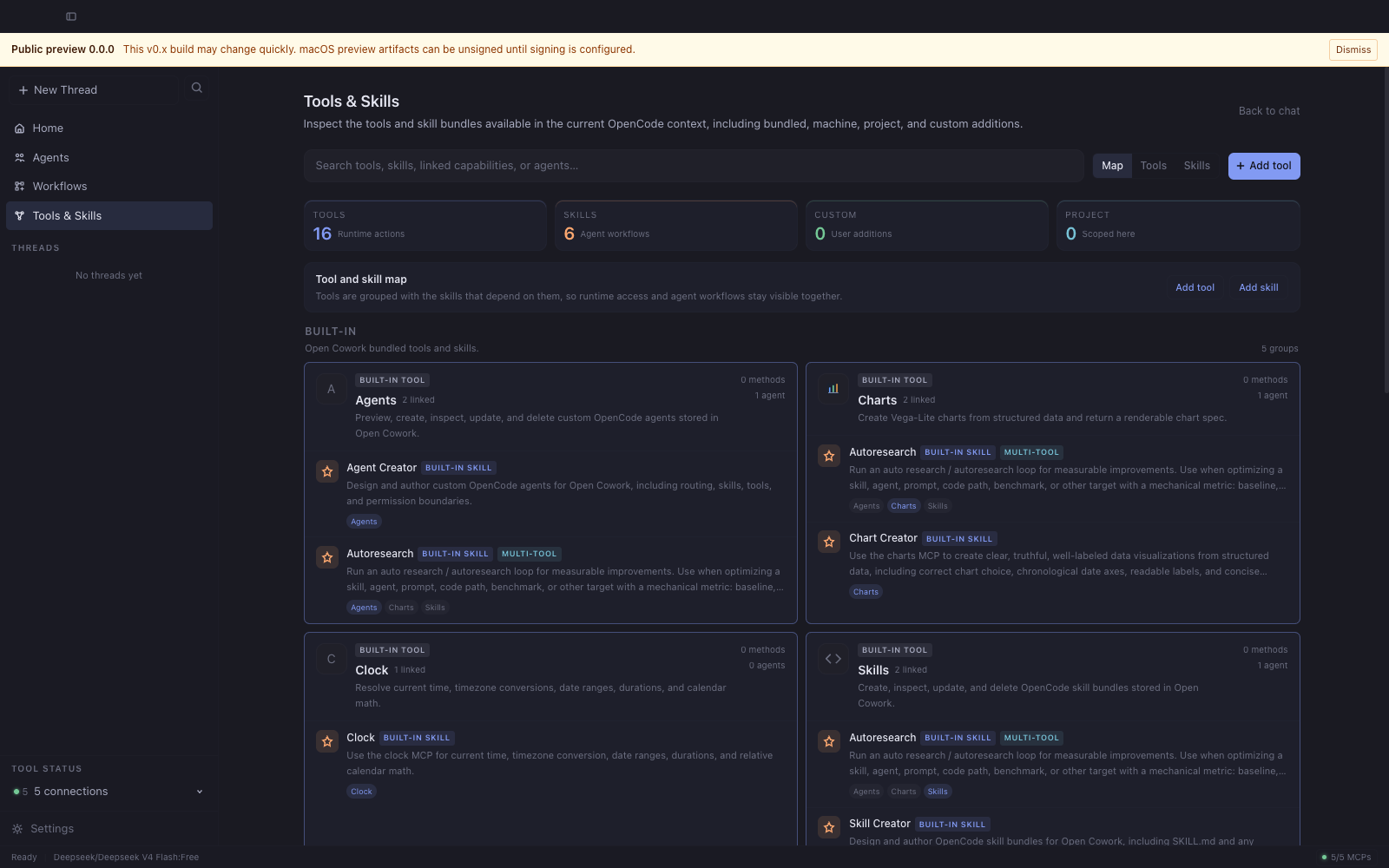The height and width of the screenshot is (868, 1389).
Task: Click the search icon beside New Thread
Action: tap(197, 88)
